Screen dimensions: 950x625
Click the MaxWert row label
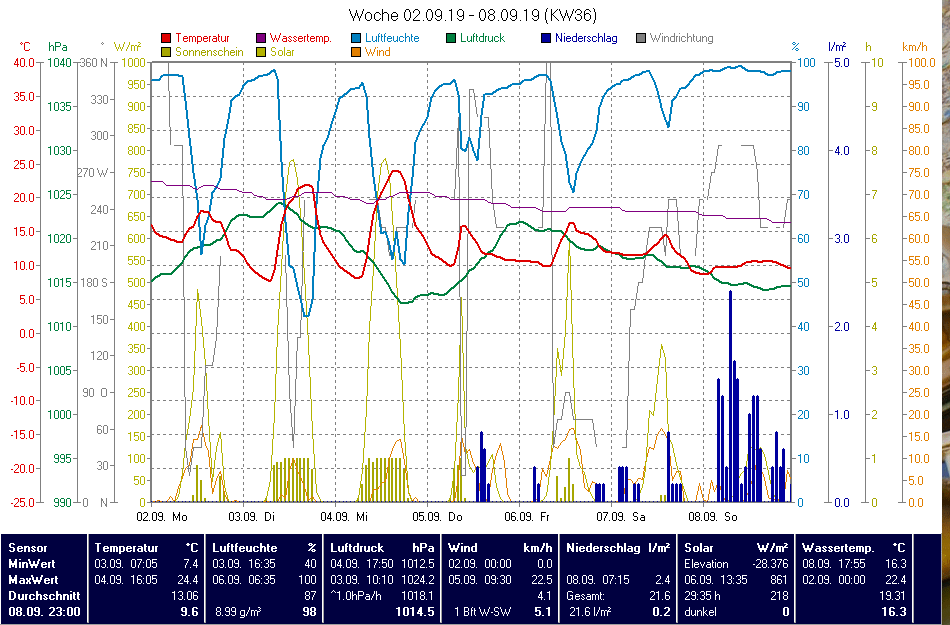pos(33,580)
